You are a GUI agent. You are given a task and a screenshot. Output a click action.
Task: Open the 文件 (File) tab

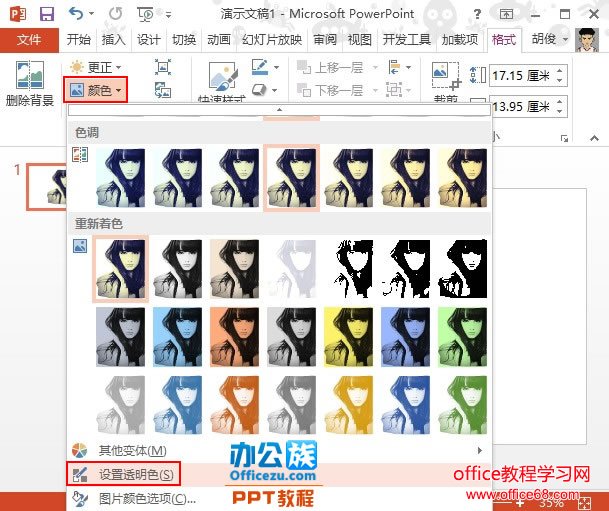coord(29,40)
